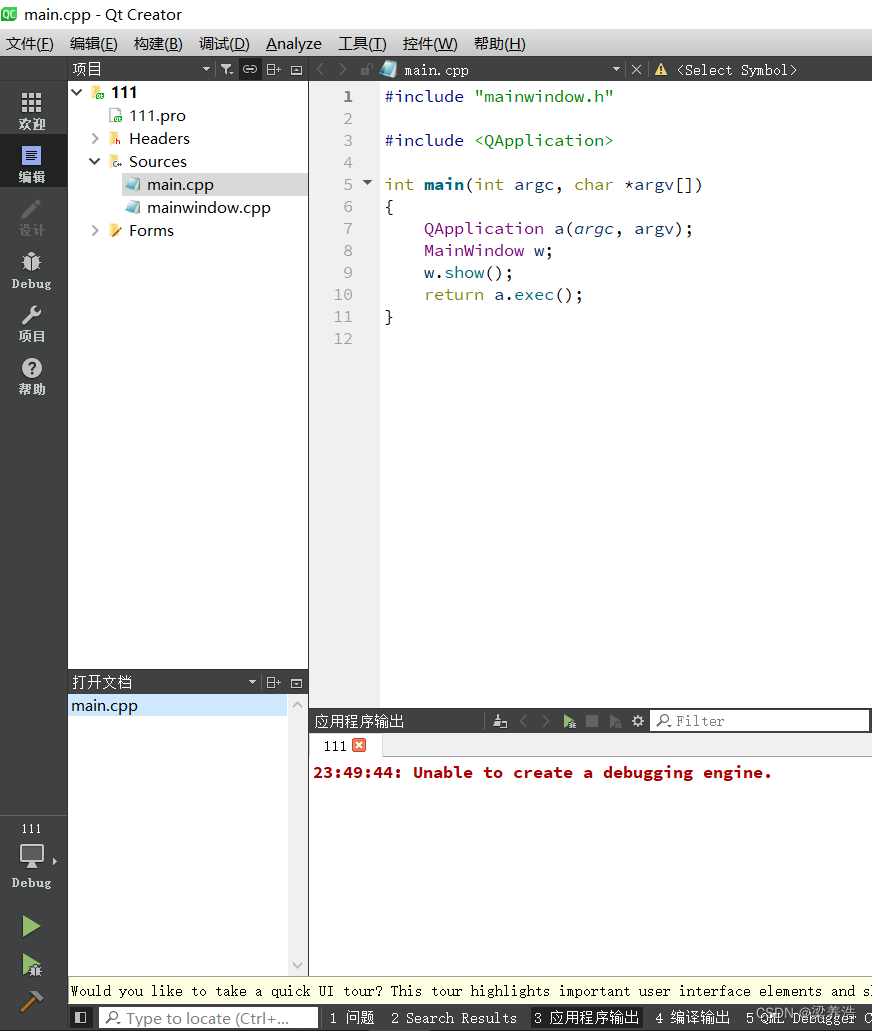The image size is (872, 1031).
Task: Collapse the Sources folder
Action: point(95,162)
